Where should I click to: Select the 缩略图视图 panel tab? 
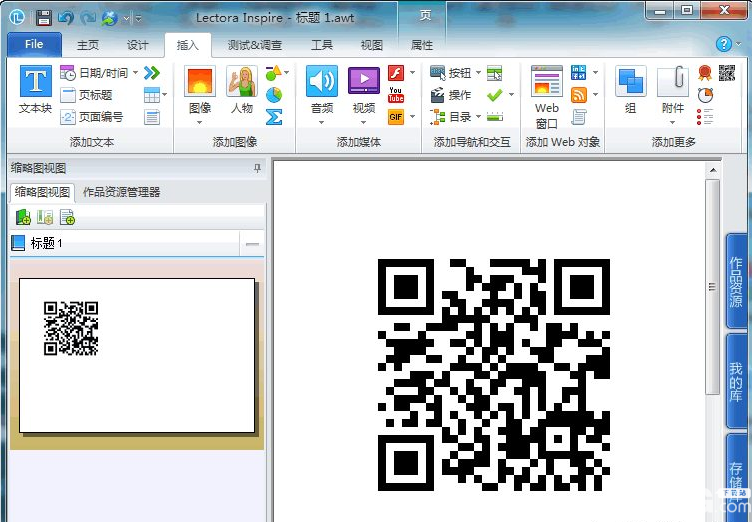(x=42, y=192)
